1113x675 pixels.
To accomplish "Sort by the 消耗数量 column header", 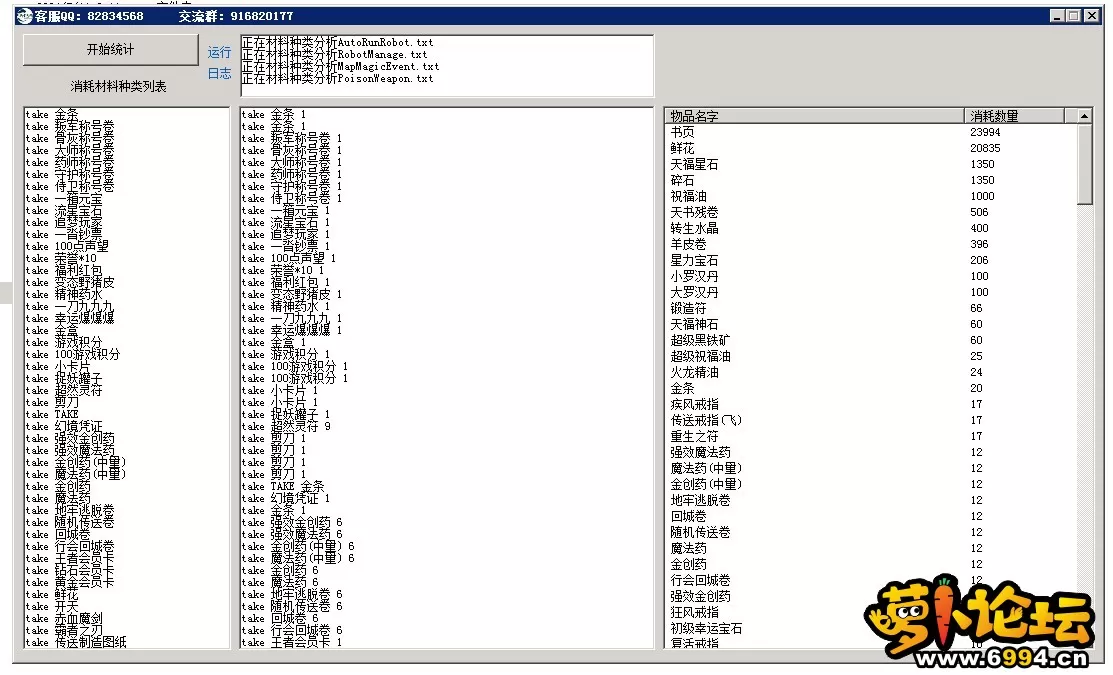I will (x=1014, y=116).
